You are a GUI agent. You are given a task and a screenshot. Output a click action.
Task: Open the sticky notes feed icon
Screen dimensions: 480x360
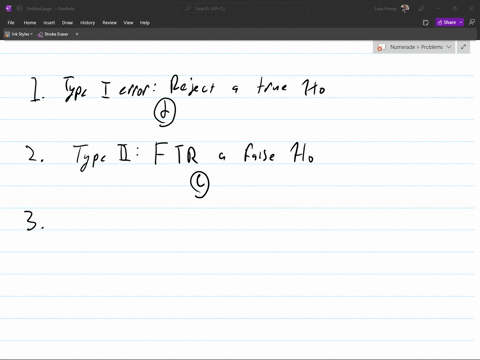coord(426,23)
